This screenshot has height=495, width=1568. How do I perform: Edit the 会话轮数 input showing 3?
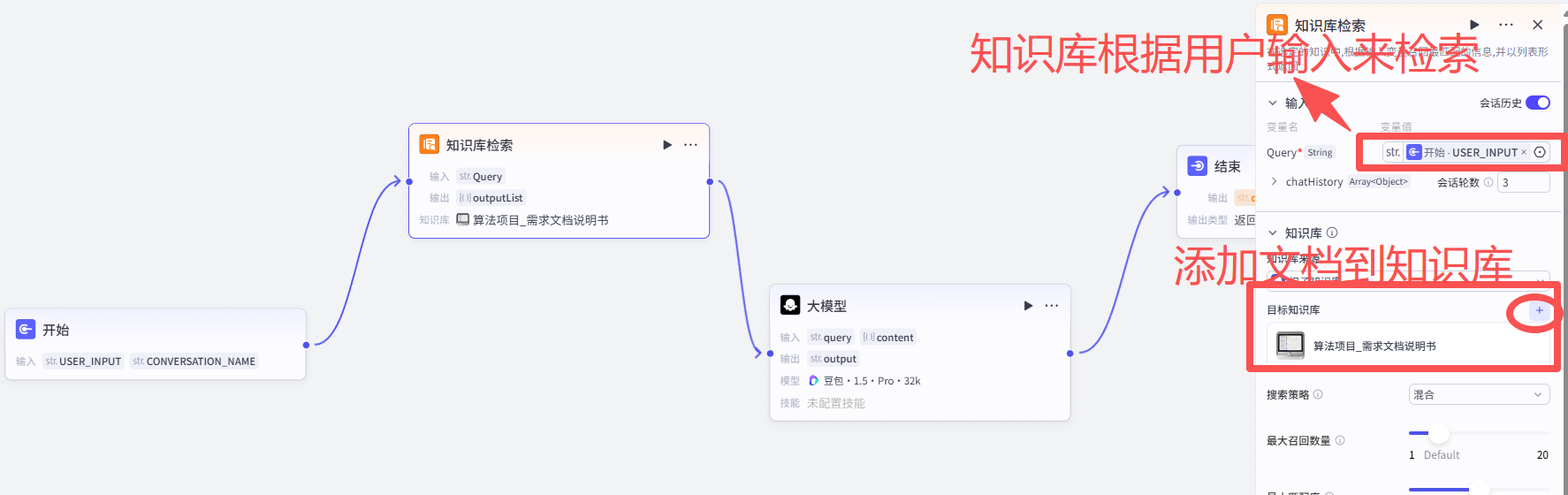click(x=1524, y=182)
